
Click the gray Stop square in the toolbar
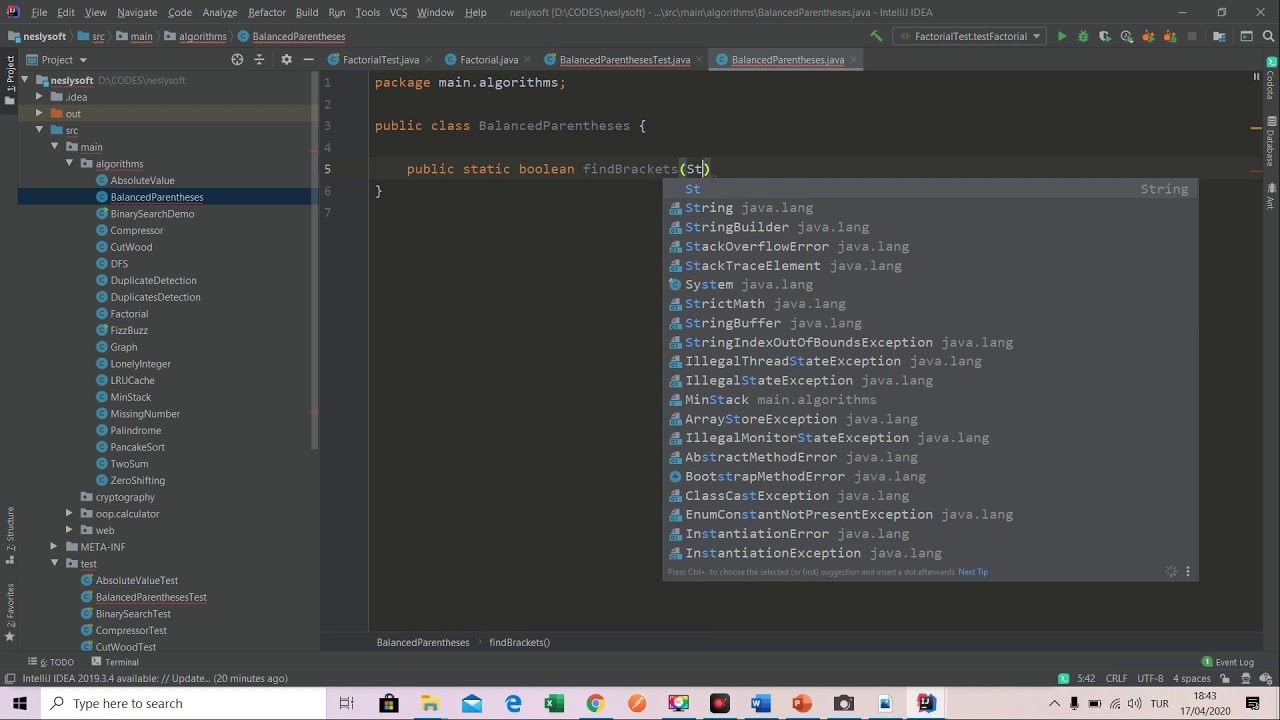[1191, 36]
